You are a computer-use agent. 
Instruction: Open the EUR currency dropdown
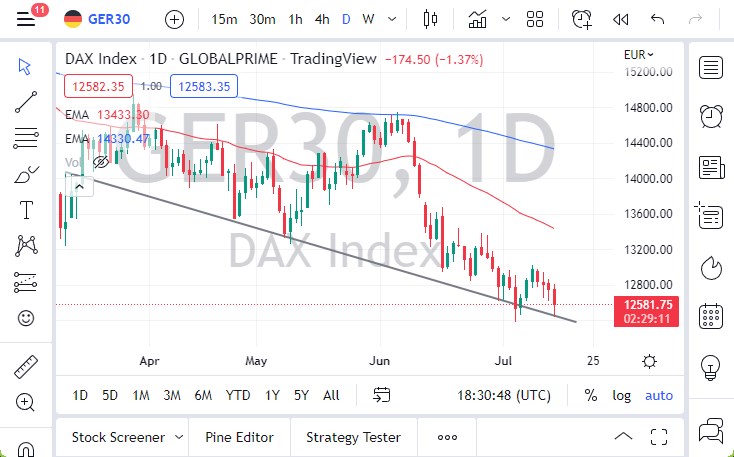[x=638, y=54]
